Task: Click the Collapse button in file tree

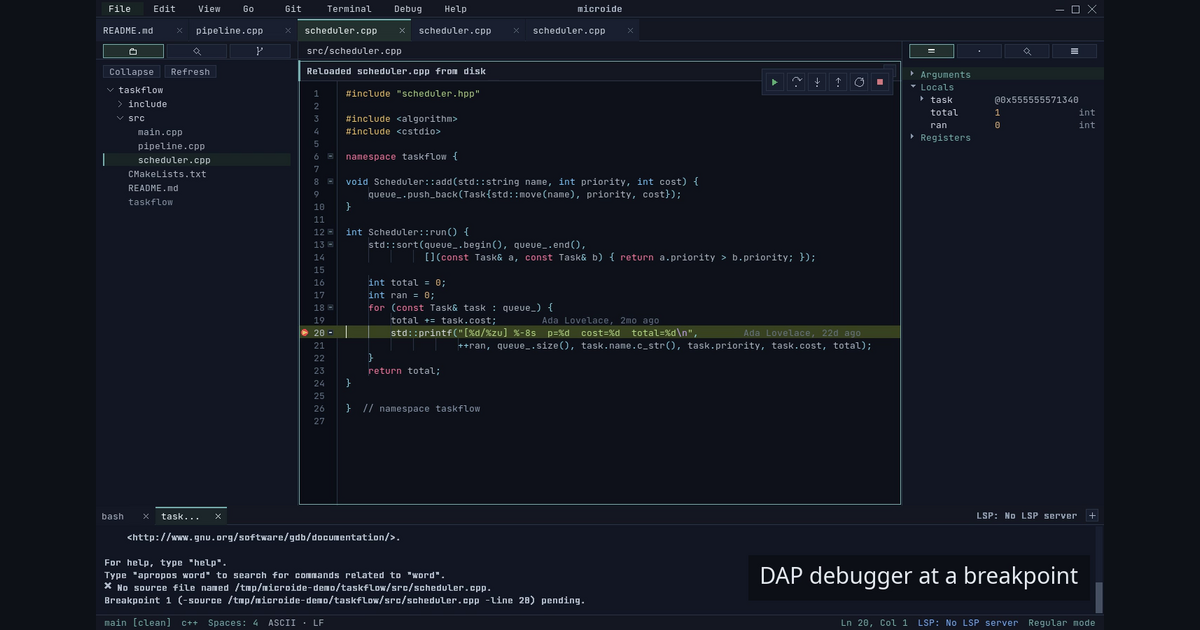Action: 132,72
